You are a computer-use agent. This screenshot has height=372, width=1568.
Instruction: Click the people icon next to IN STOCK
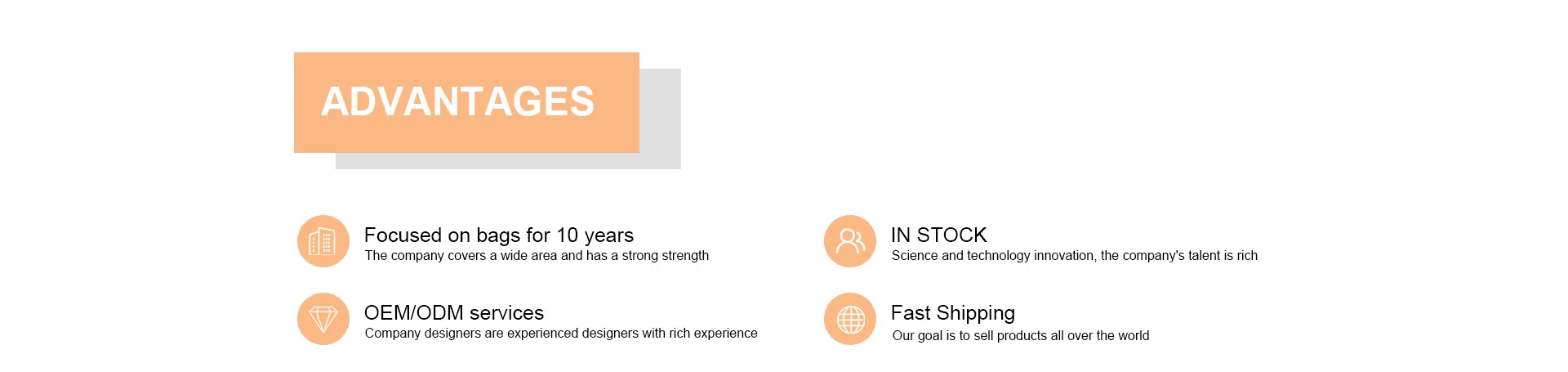[x=849, y=241]
